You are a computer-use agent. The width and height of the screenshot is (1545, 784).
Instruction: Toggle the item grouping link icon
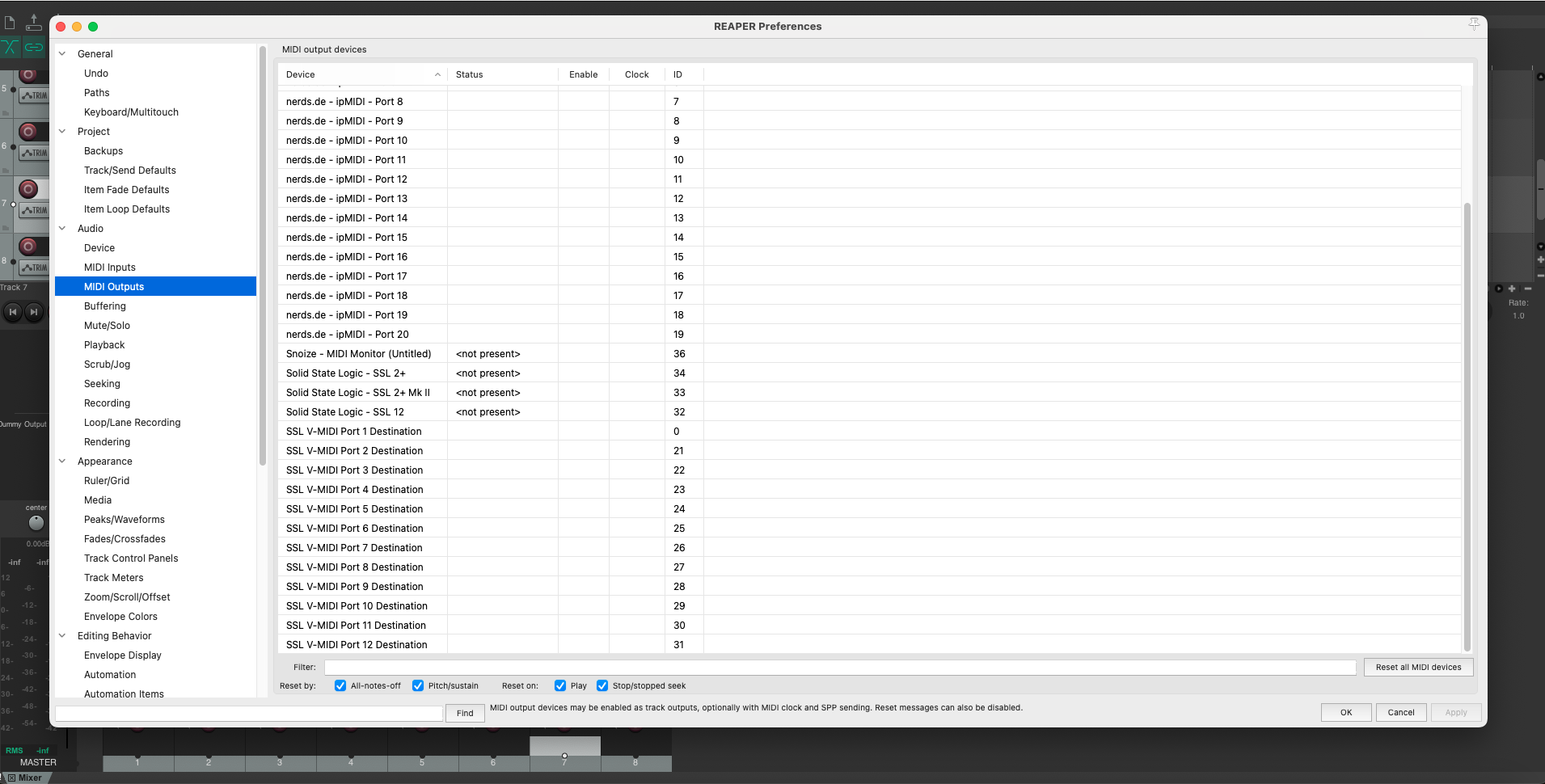[x=33, y=47]
